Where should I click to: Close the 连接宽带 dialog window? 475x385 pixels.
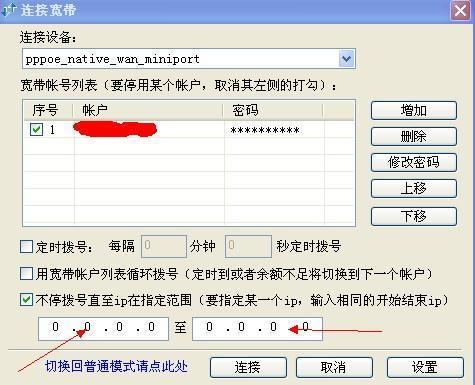coord(461,11)
